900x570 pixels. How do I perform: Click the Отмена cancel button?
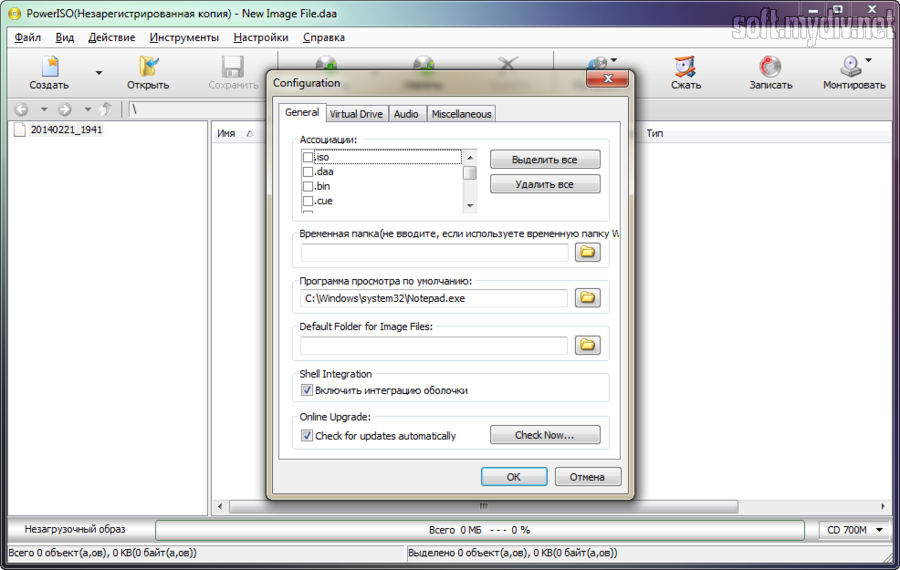click(x=587, y=476)
